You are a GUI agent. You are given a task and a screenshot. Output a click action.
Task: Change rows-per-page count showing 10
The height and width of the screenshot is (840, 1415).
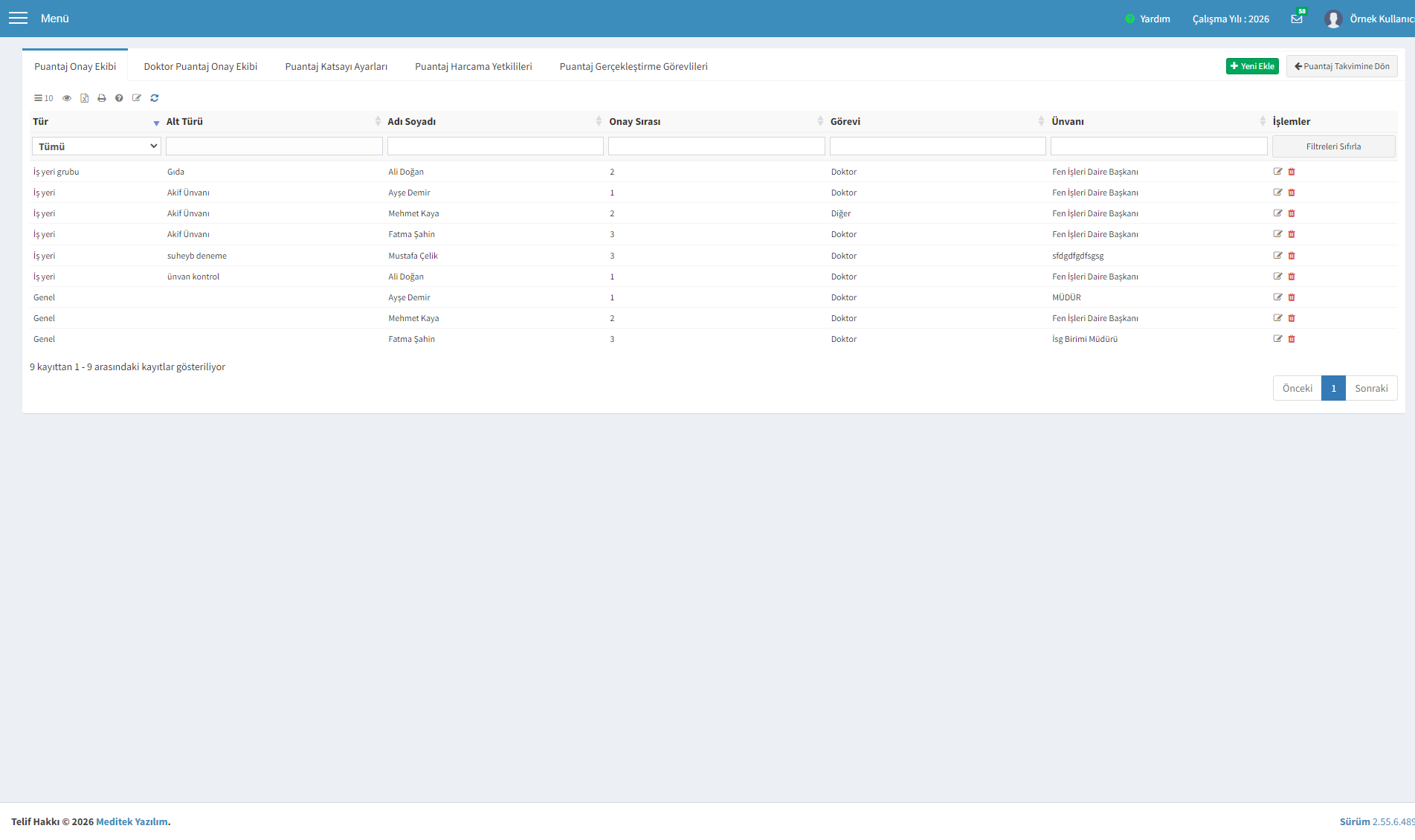click(44, 98)
